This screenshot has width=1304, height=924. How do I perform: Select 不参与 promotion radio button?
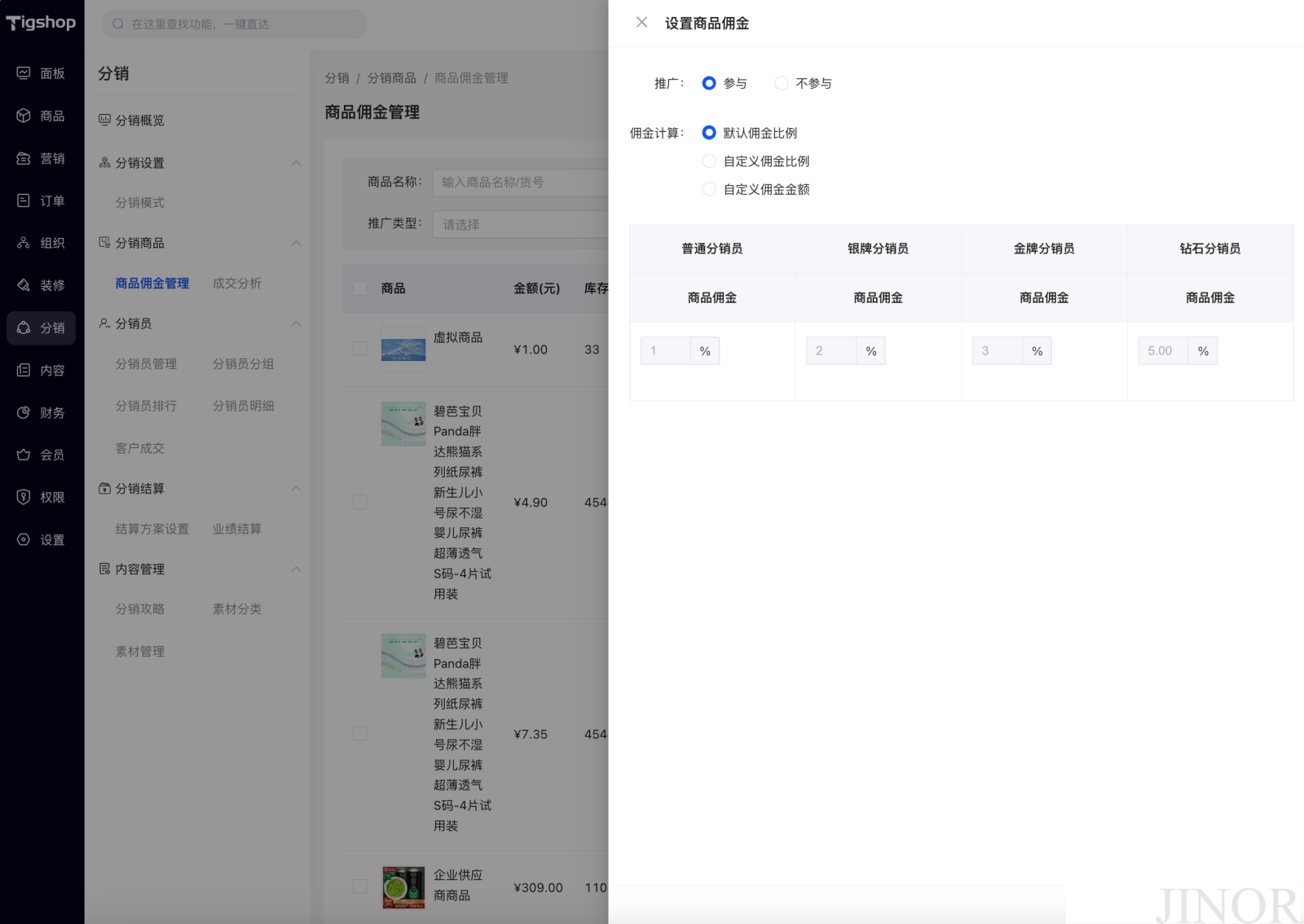pyautogui.click(x=782, y=83)
